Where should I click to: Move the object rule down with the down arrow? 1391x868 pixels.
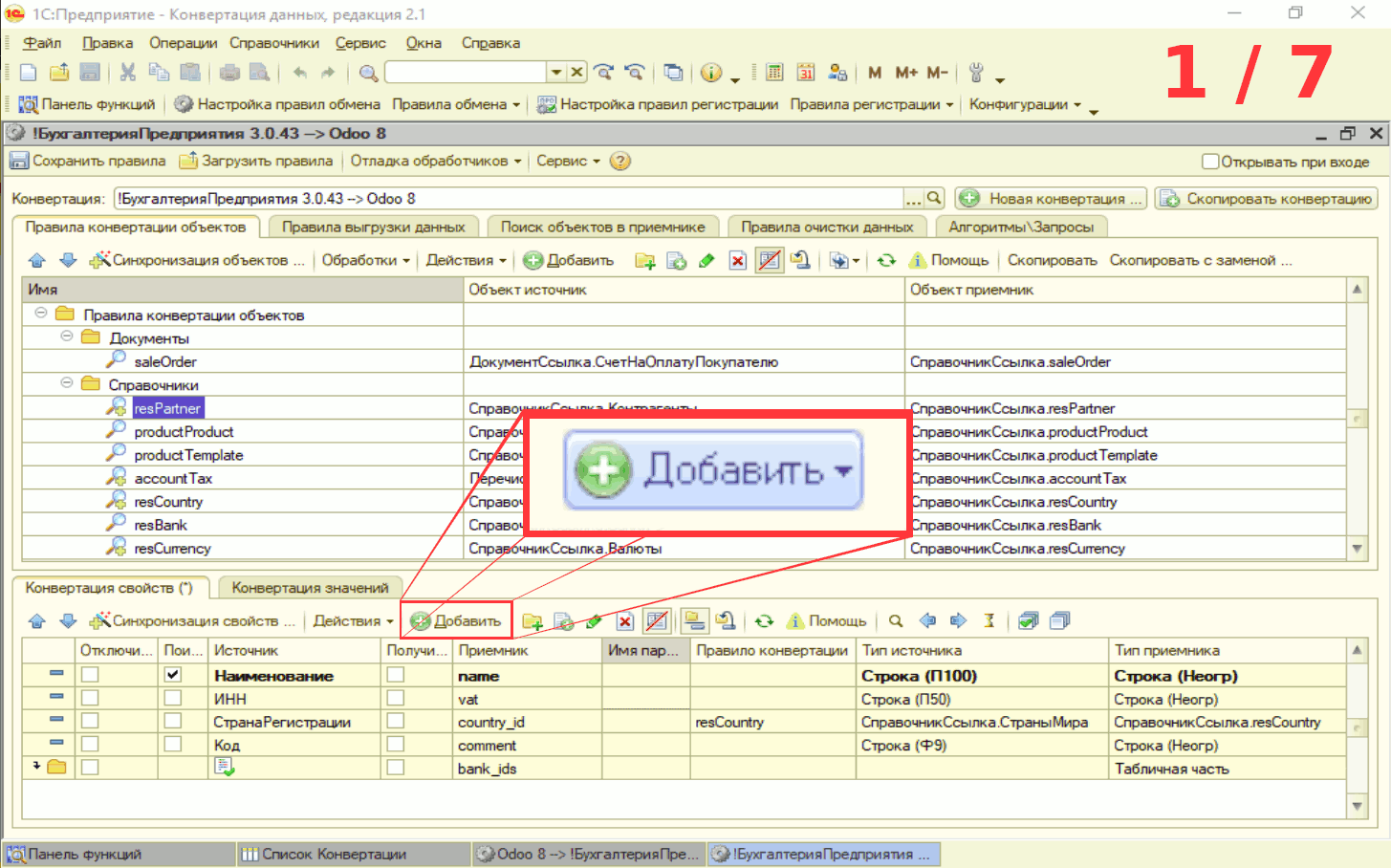[68, 260]
